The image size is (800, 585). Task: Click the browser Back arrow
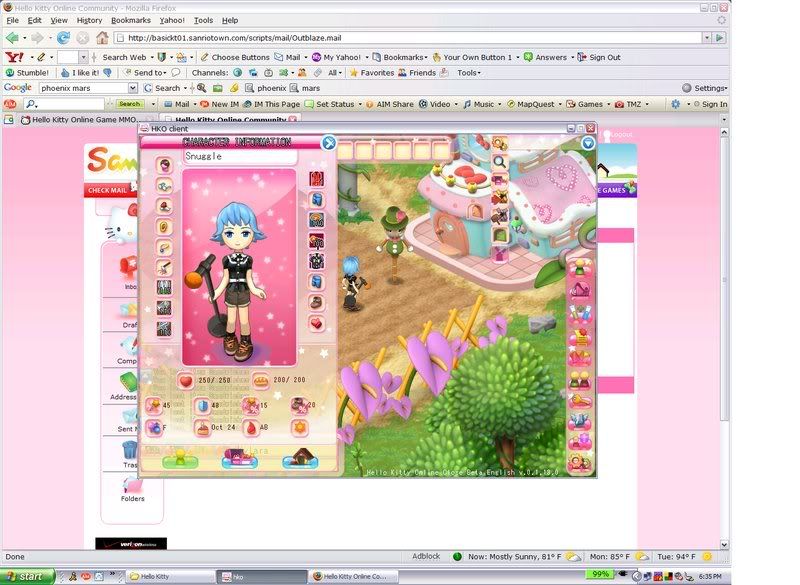(x=12, y=38)
